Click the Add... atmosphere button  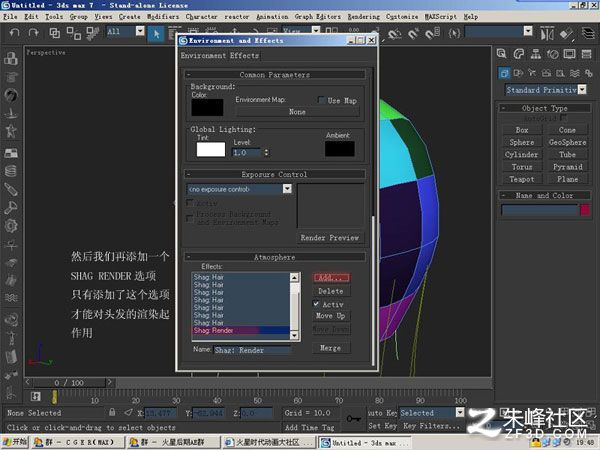[331, 277]
